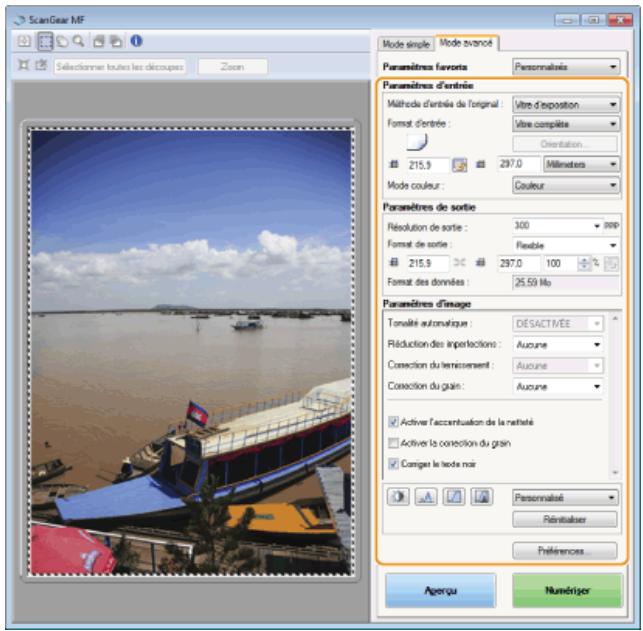Open the 'Réduction des imperfections' dropdown
This screenshot has height=631, width=643.
pyautogui.click(x=558, y=345)
